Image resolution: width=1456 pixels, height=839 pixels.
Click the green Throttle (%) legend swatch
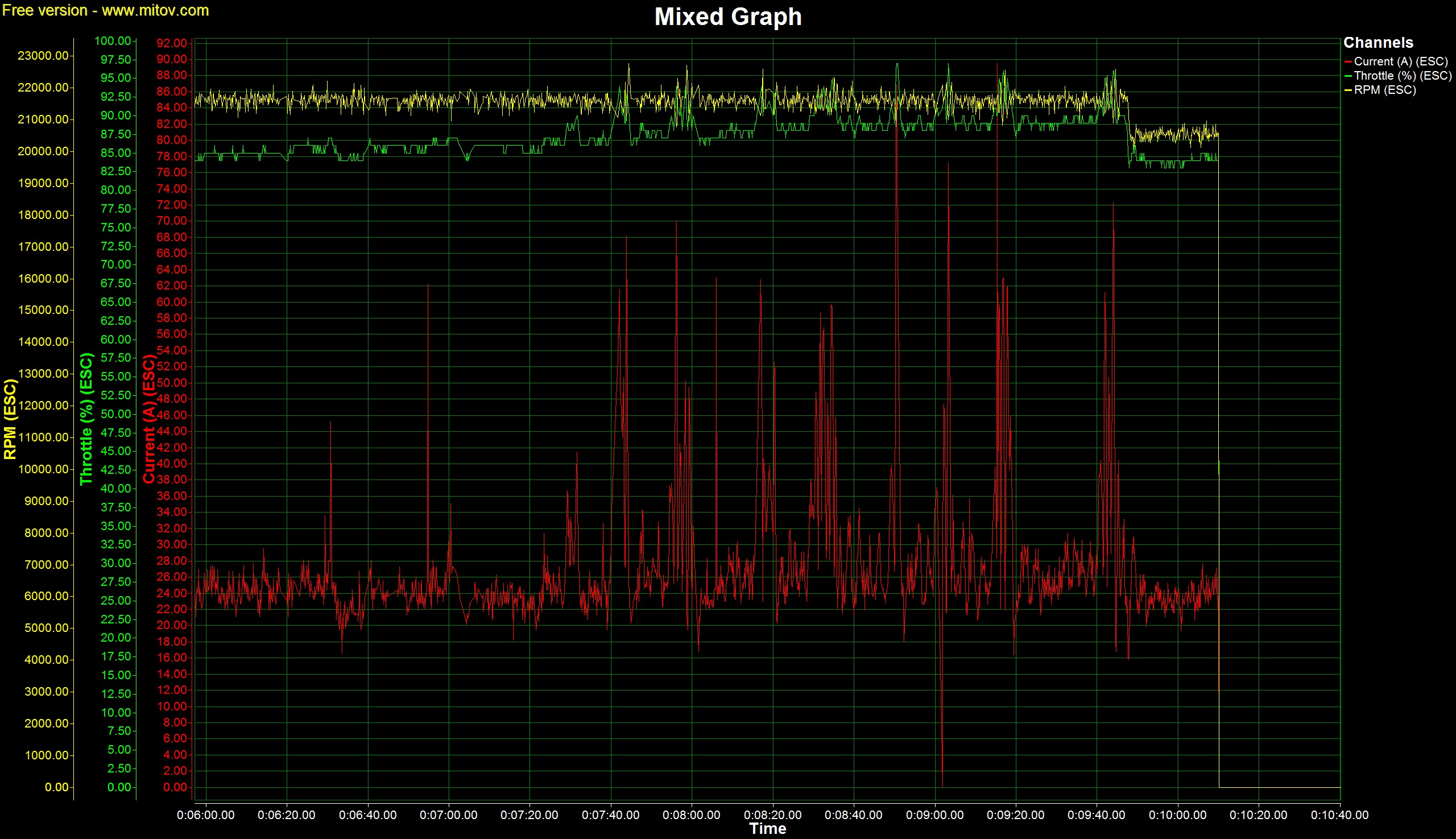click(x=1348, y=76)
